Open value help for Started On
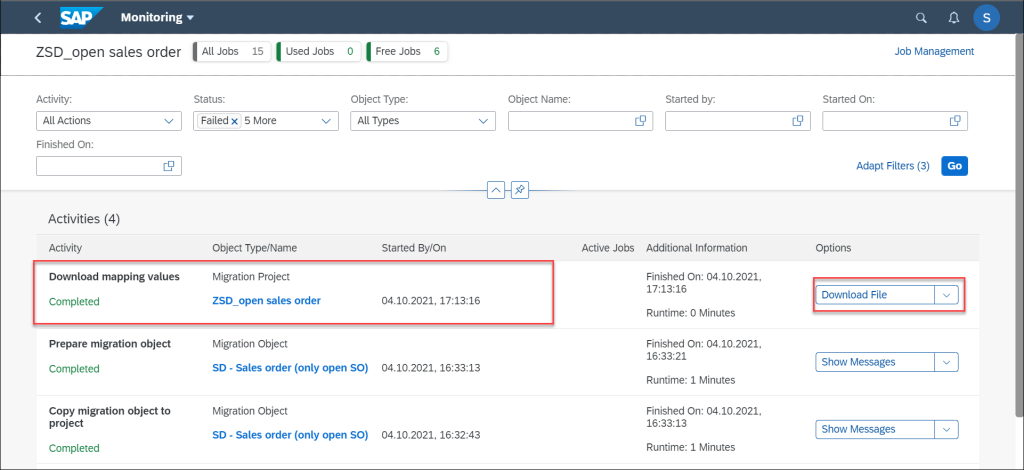 pos(955,121)
